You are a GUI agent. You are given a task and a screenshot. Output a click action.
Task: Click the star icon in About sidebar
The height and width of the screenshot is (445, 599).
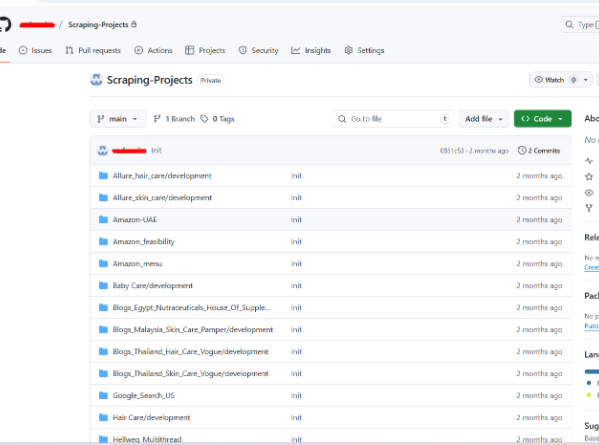(589, 176)
